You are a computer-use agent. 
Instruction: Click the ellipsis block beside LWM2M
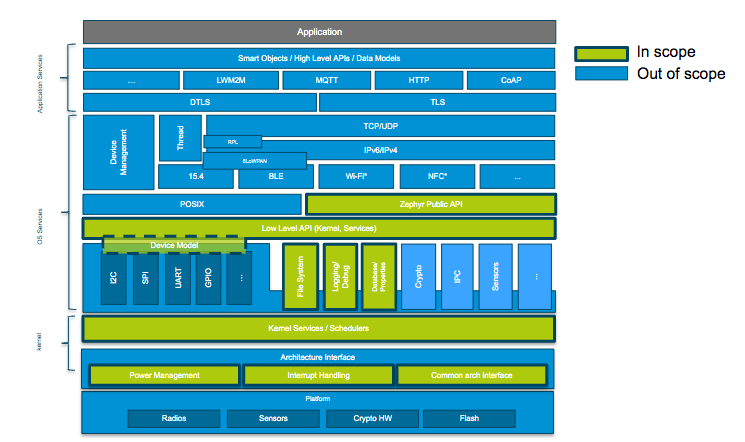(131, 80)
